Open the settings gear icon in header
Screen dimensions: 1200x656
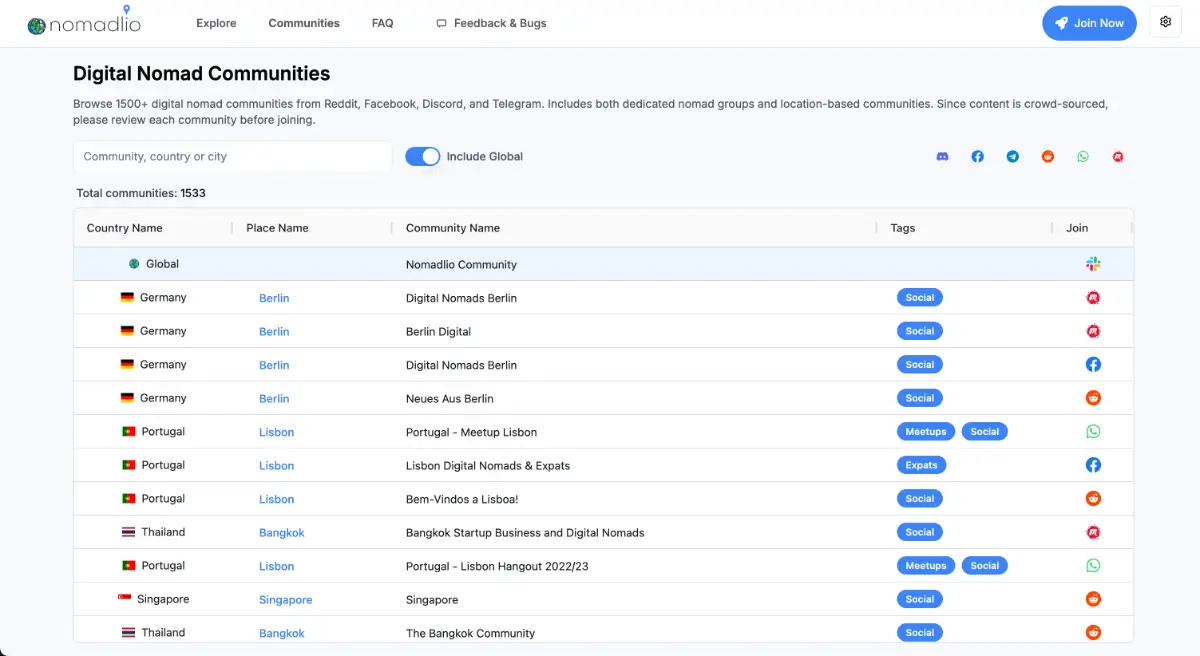(1165, 22)
